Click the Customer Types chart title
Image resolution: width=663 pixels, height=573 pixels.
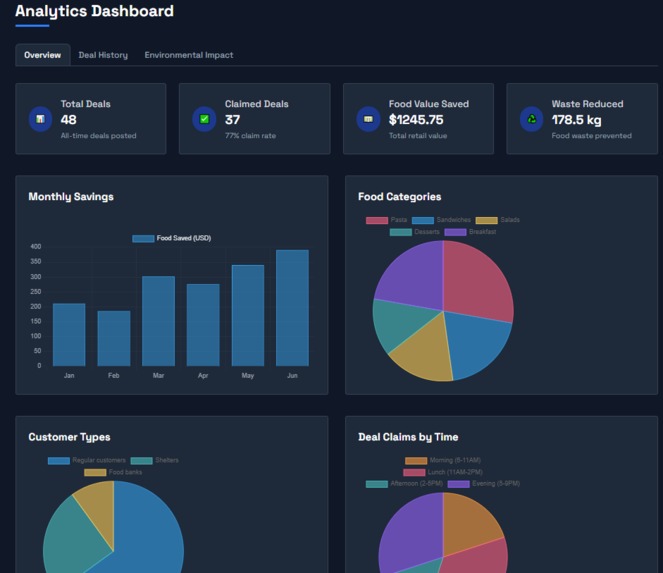[69, 437]
